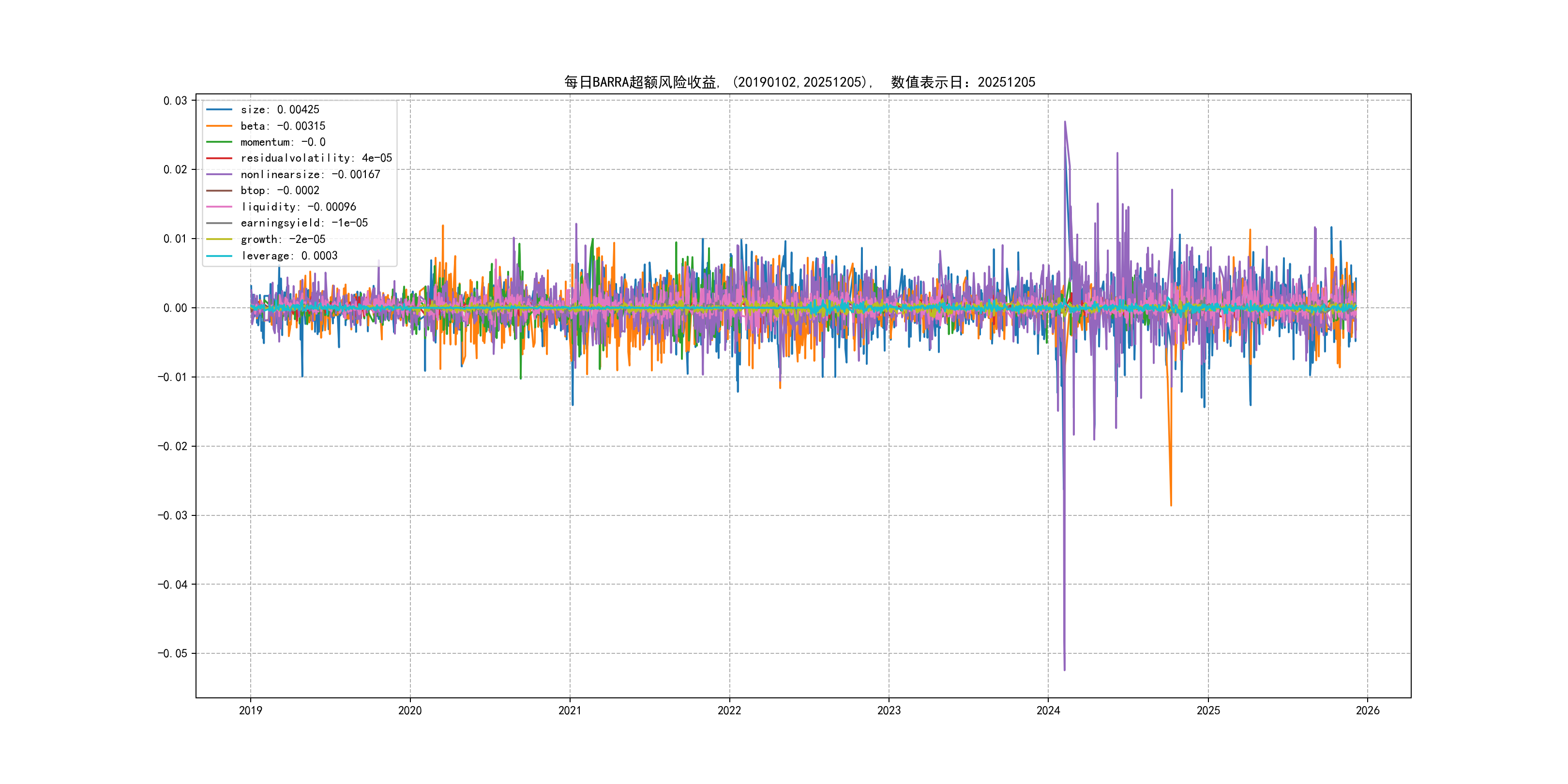Screen dimensions: 1568x784
Task: Click the 0.00 y-axis tick label
Action: point(175,308)
